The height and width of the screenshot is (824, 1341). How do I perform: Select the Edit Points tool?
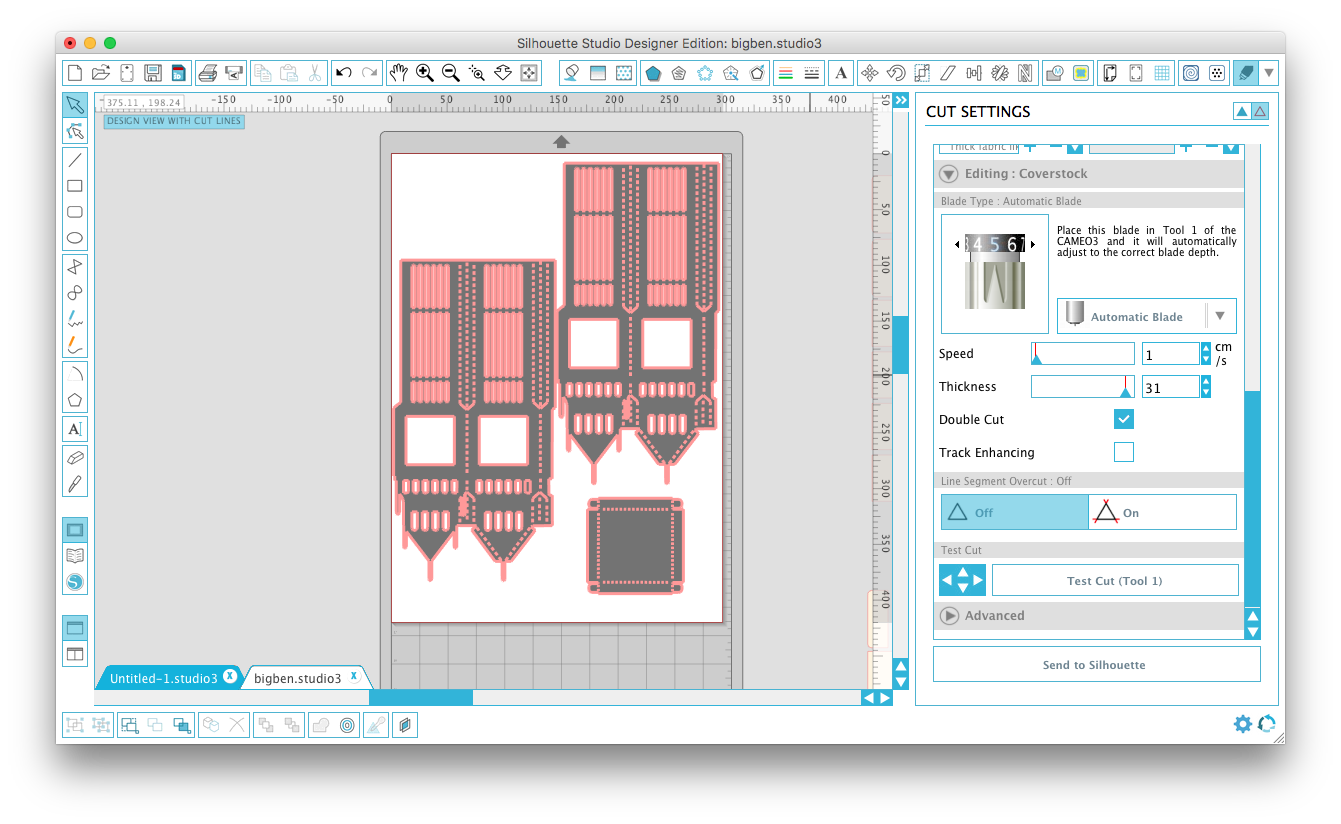point(75,131)
